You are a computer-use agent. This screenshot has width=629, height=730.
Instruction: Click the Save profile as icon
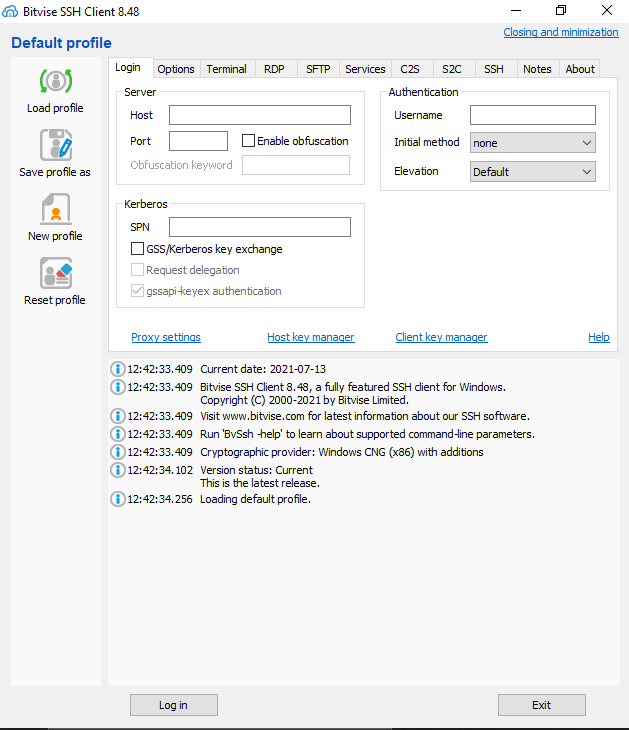(56, 145)
